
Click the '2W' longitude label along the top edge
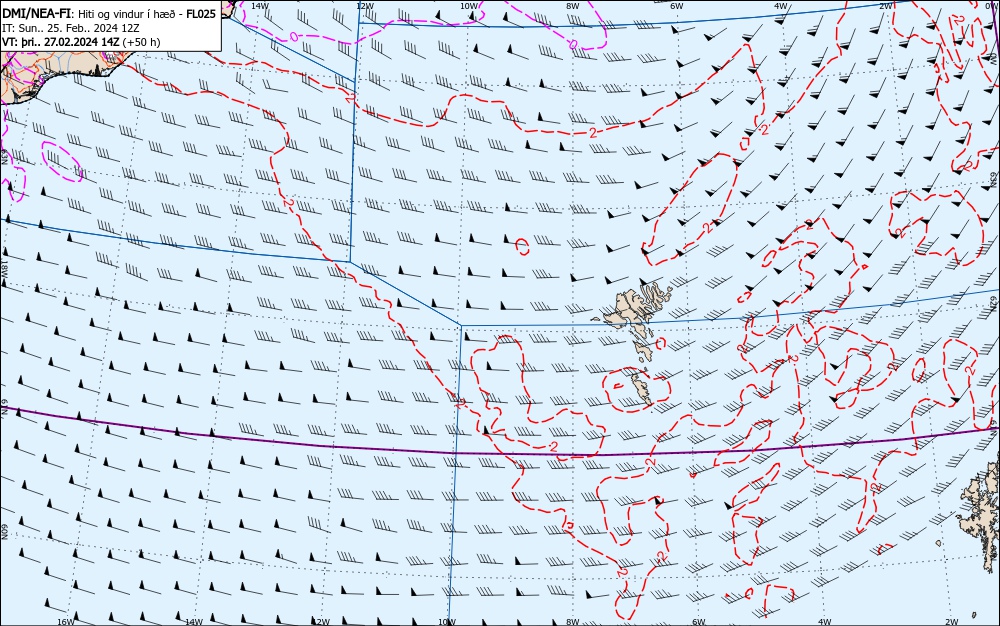pos(886,6)
